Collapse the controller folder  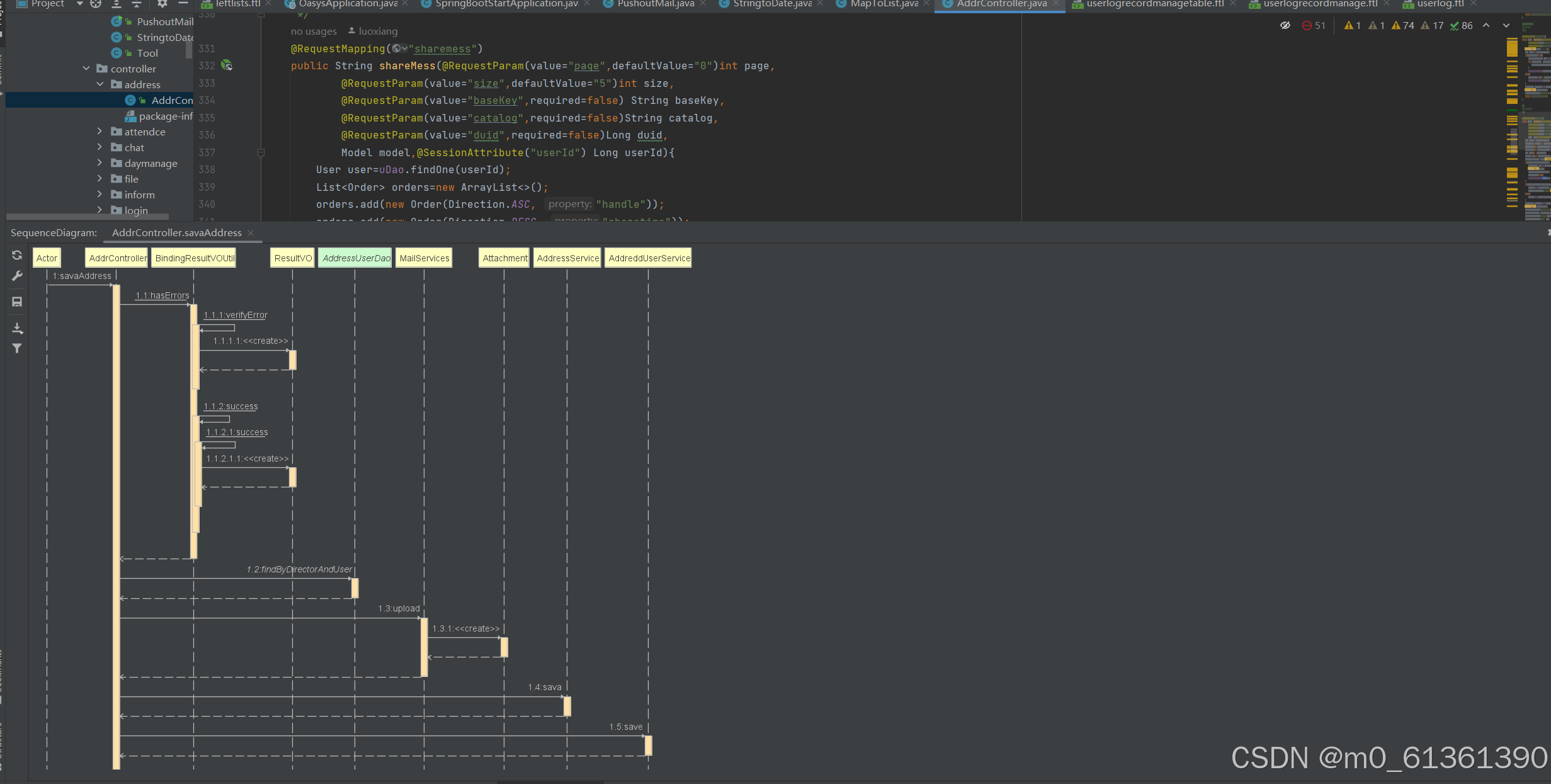pyautogui.click(x=86, y=69)
